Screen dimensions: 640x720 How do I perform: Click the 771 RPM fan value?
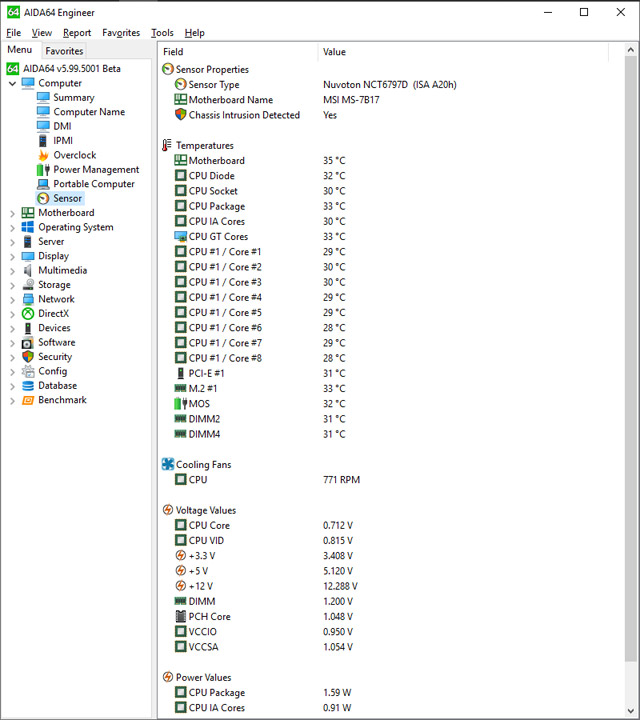click(x=342, y=479)
